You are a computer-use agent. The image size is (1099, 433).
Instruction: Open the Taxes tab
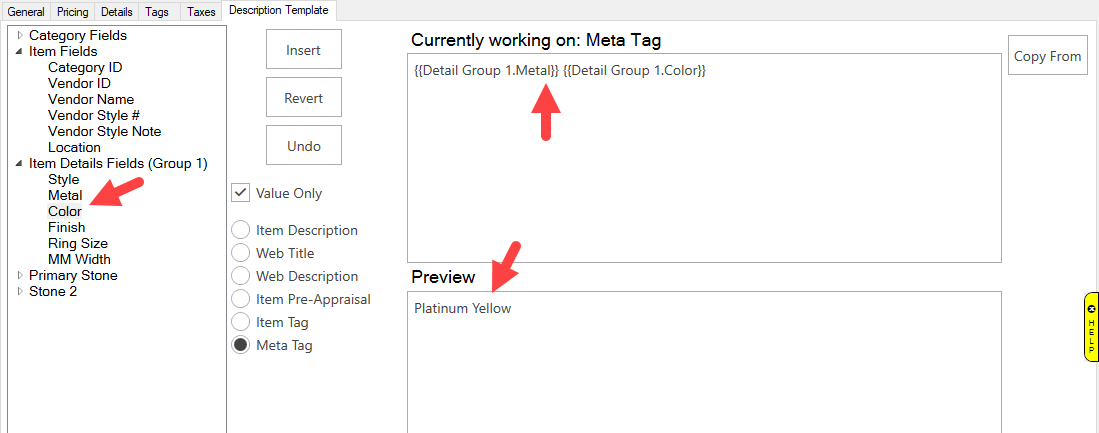(x=201, y=12)
